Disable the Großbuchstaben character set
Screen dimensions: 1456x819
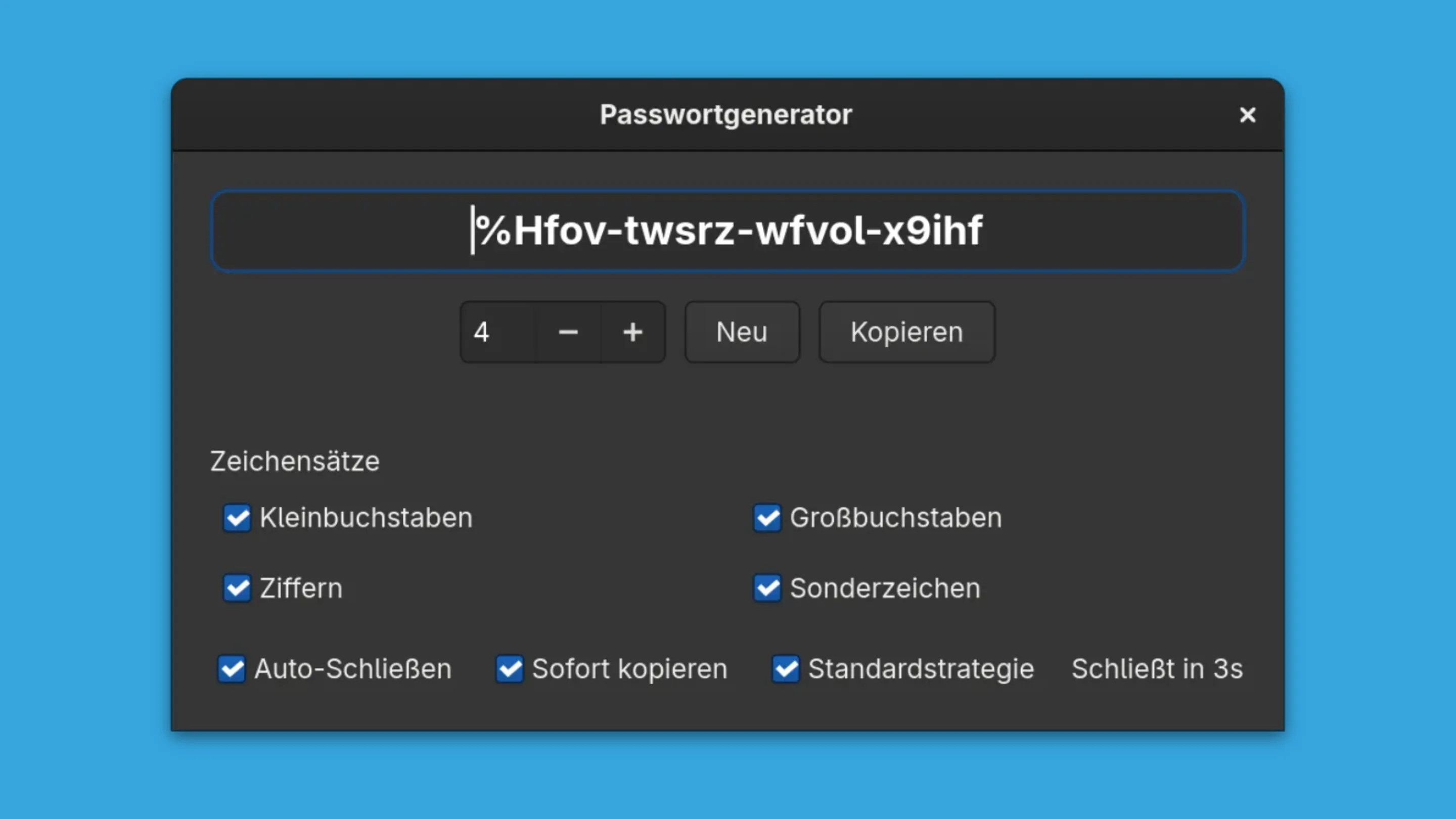pyautogui.click(x=767, y=518)
